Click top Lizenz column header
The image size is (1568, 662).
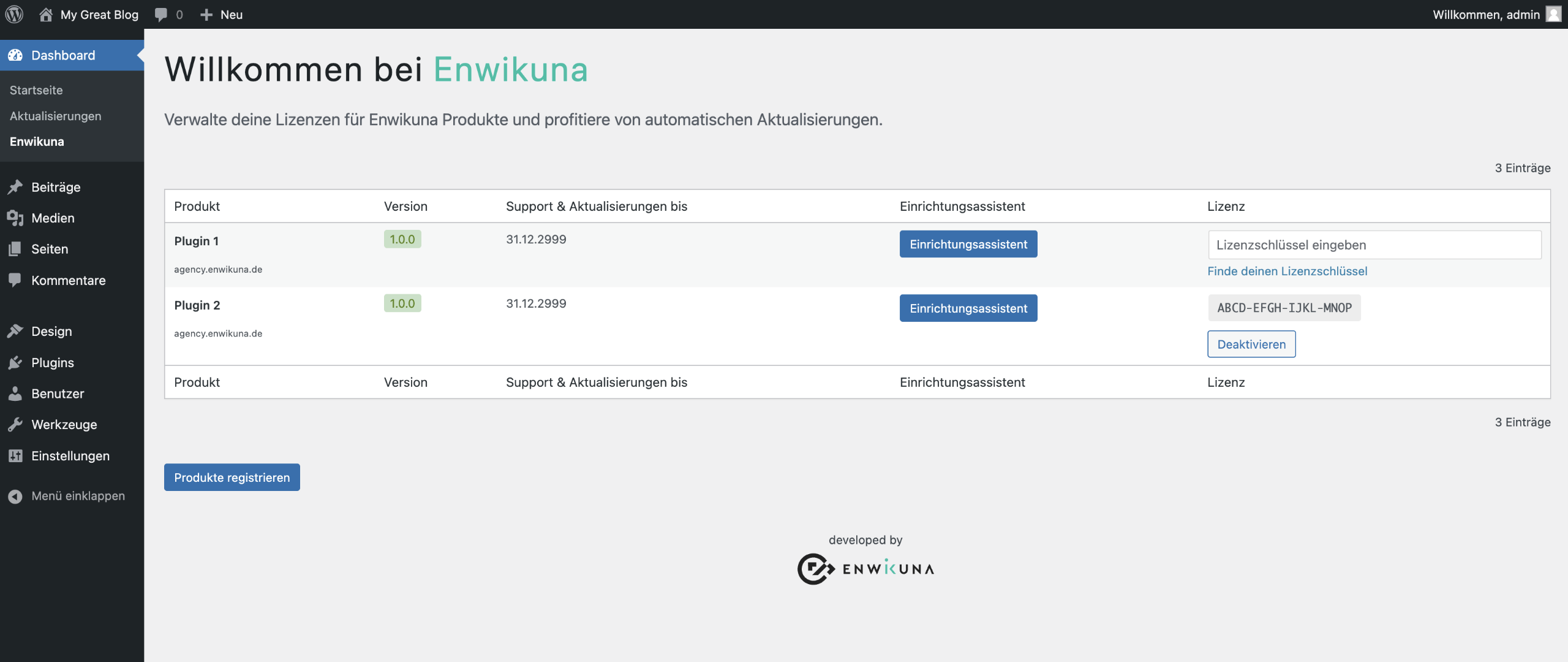coord(1226,206)
